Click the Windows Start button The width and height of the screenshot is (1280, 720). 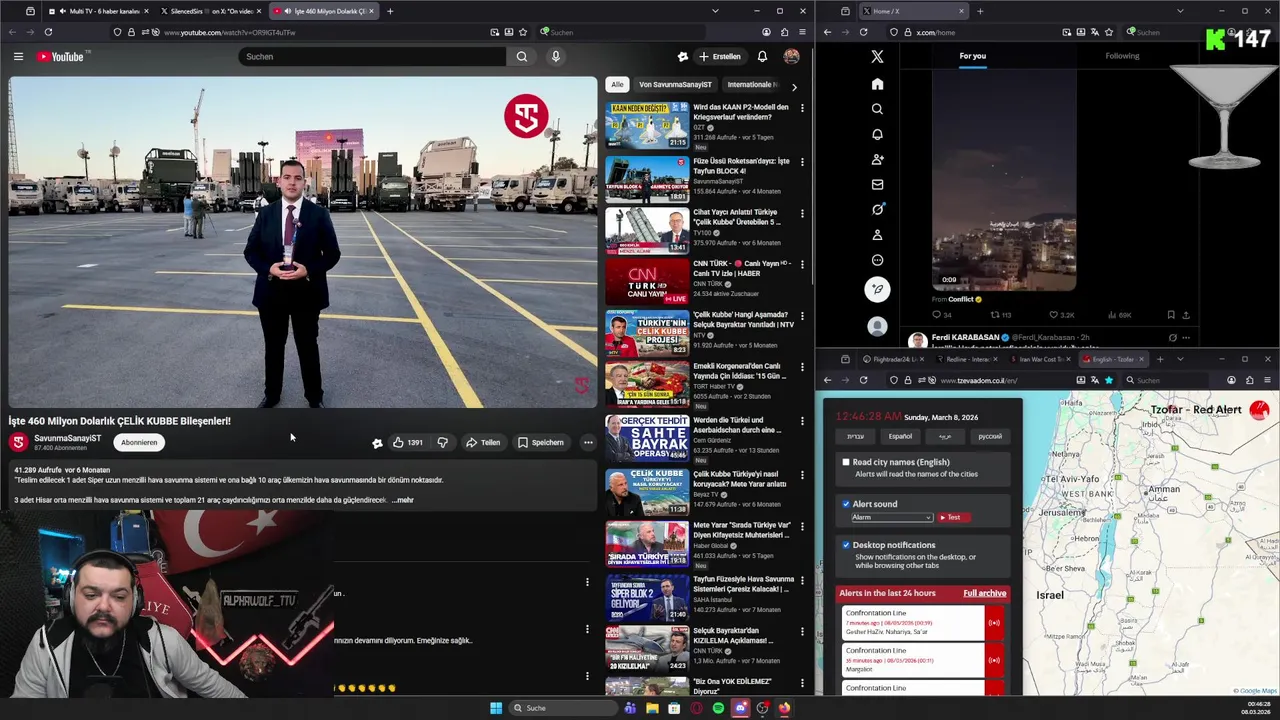pyautogui.click(x=496, y=708)
